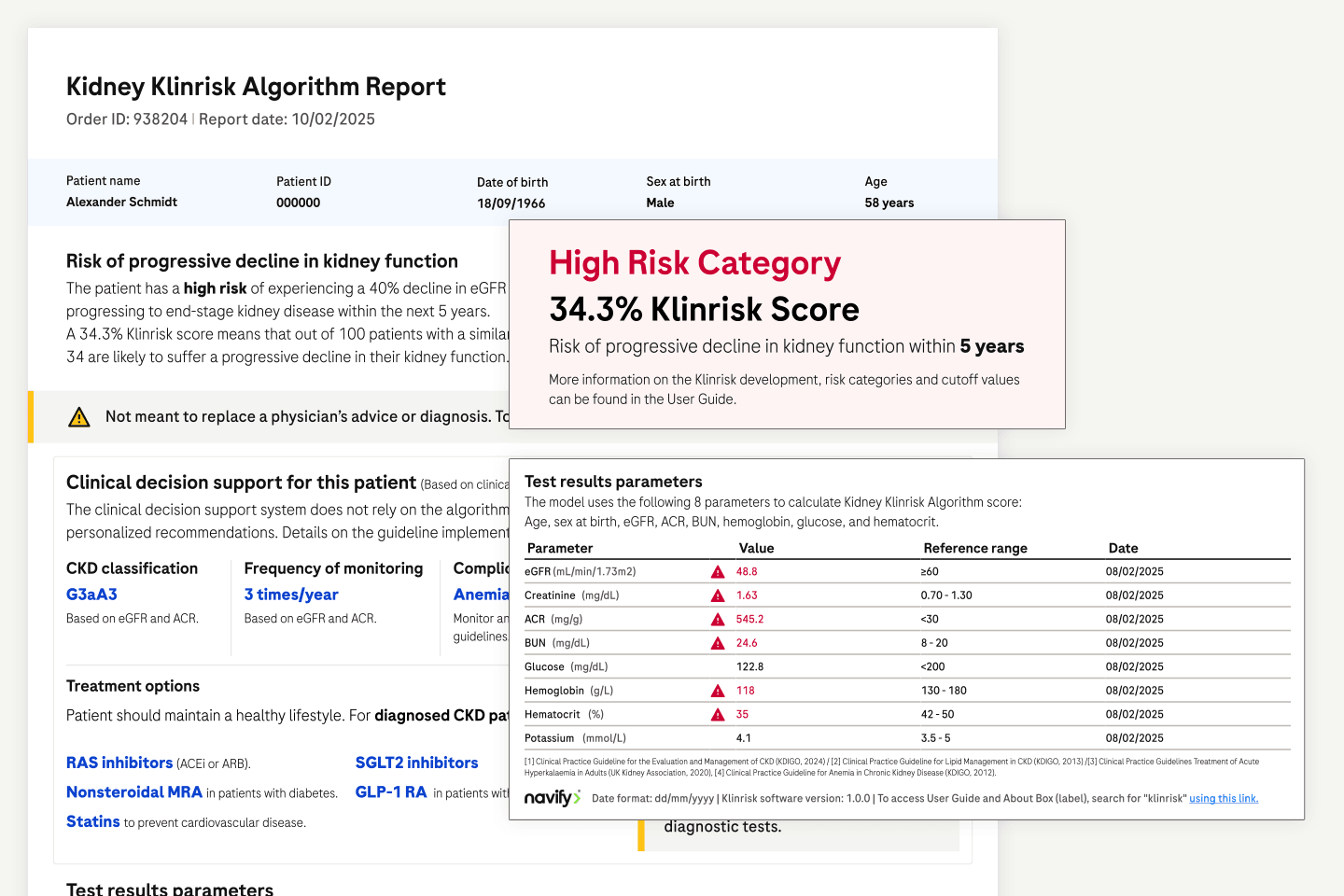Image resolution: width=1344 pixels, height=896 pixels.
Task: Click the Hemoglobin (g/L) parameter name
Action: [568, 691]
